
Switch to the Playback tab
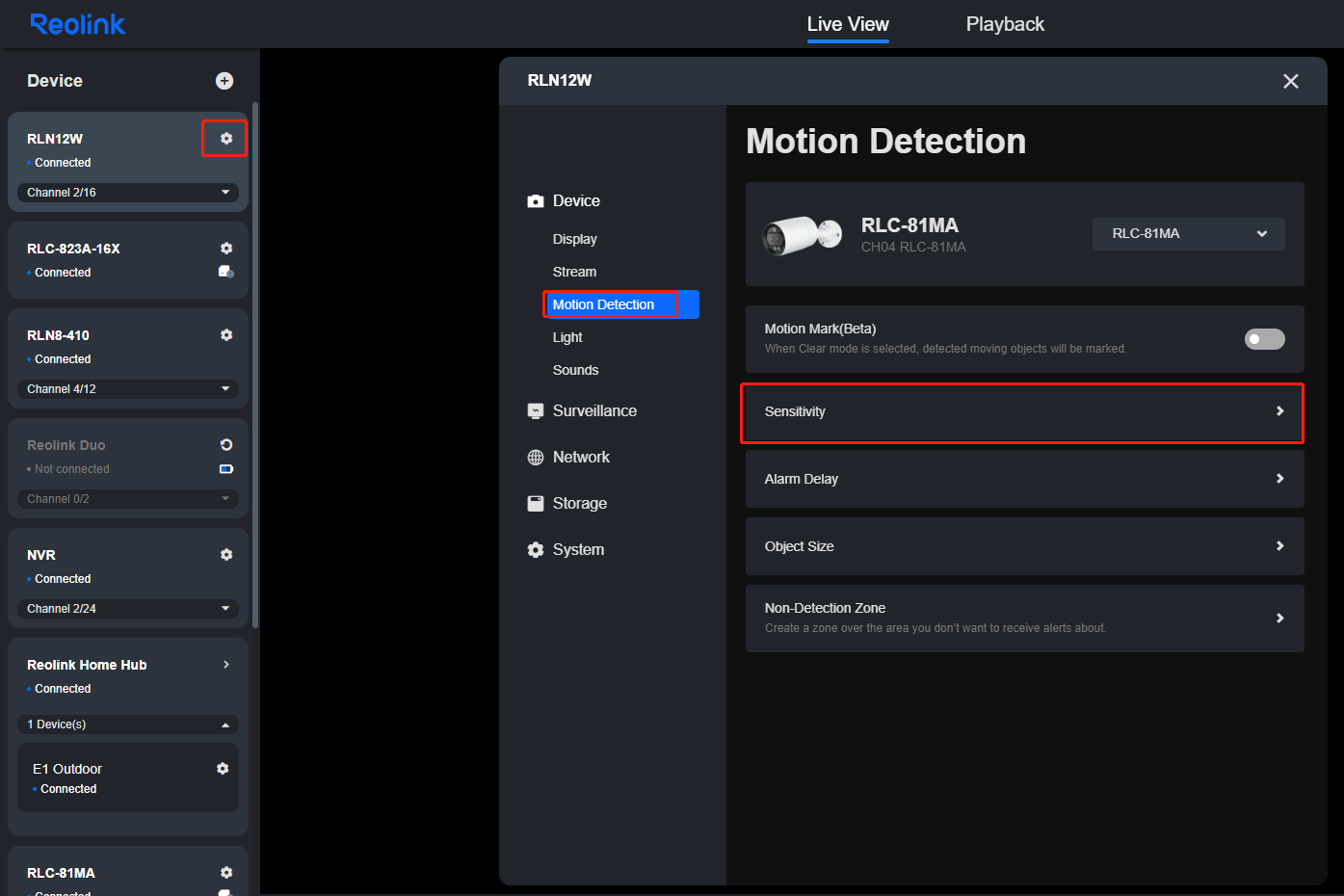click(x=1005, y=24)
